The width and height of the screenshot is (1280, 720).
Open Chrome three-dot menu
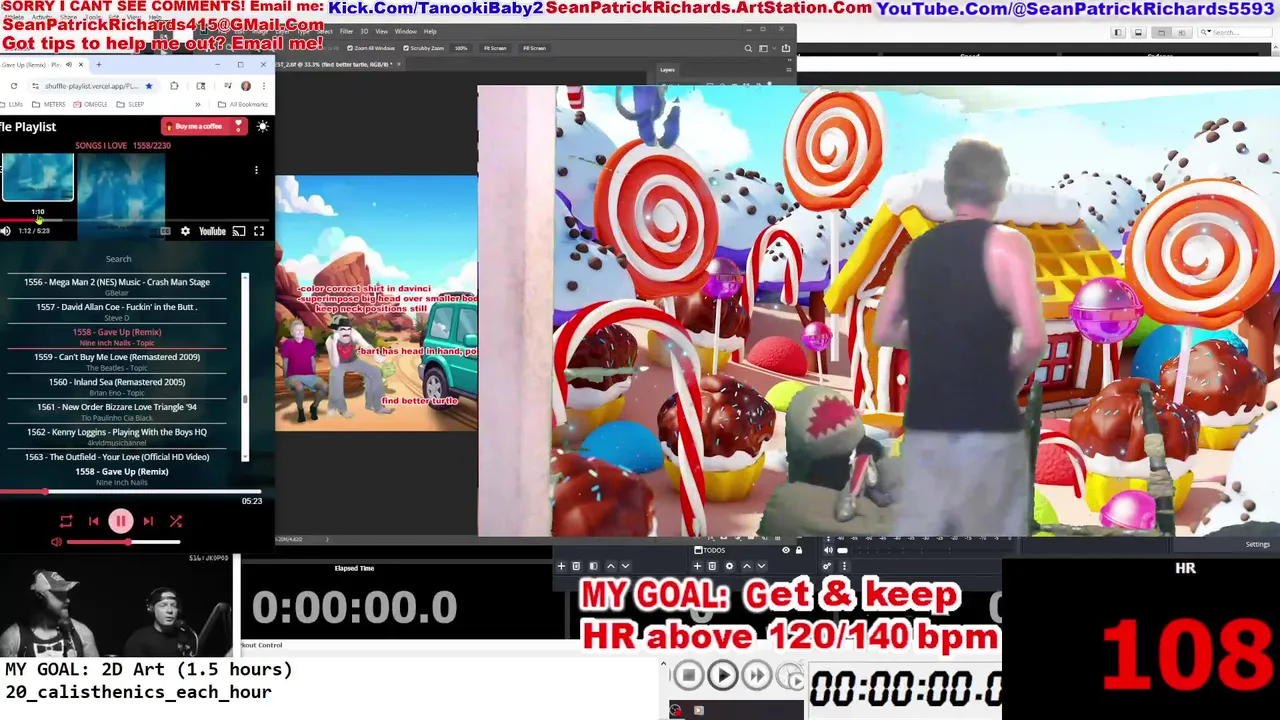(263, 86)
